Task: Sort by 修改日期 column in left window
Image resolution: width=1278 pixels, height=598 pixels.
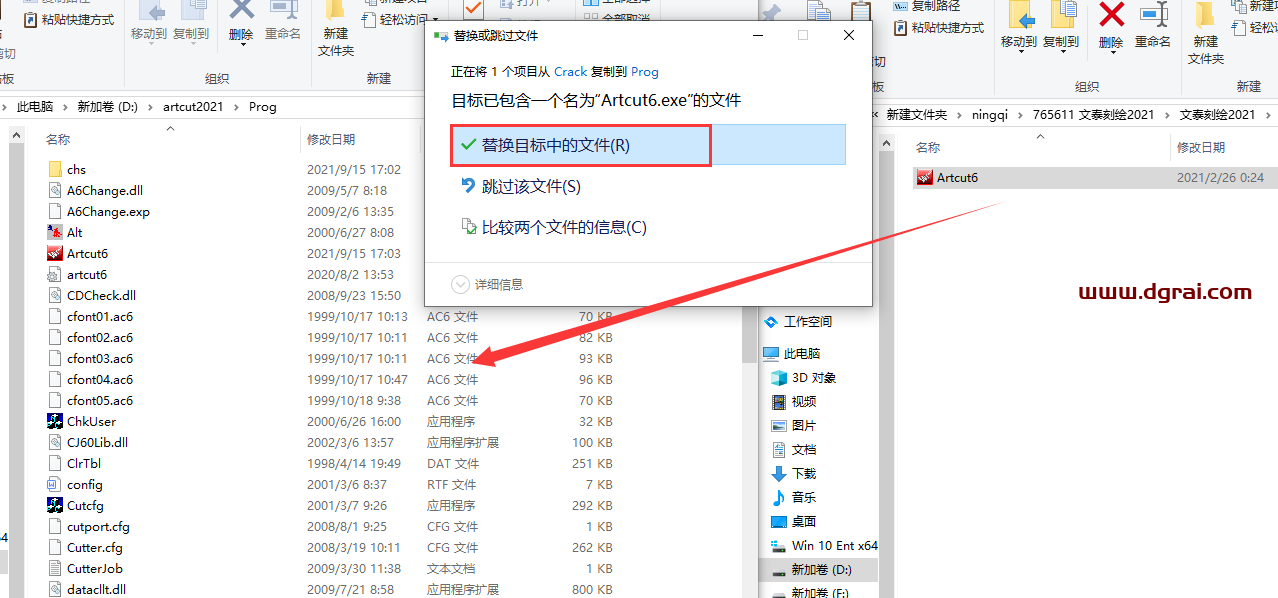Action: 331,139
